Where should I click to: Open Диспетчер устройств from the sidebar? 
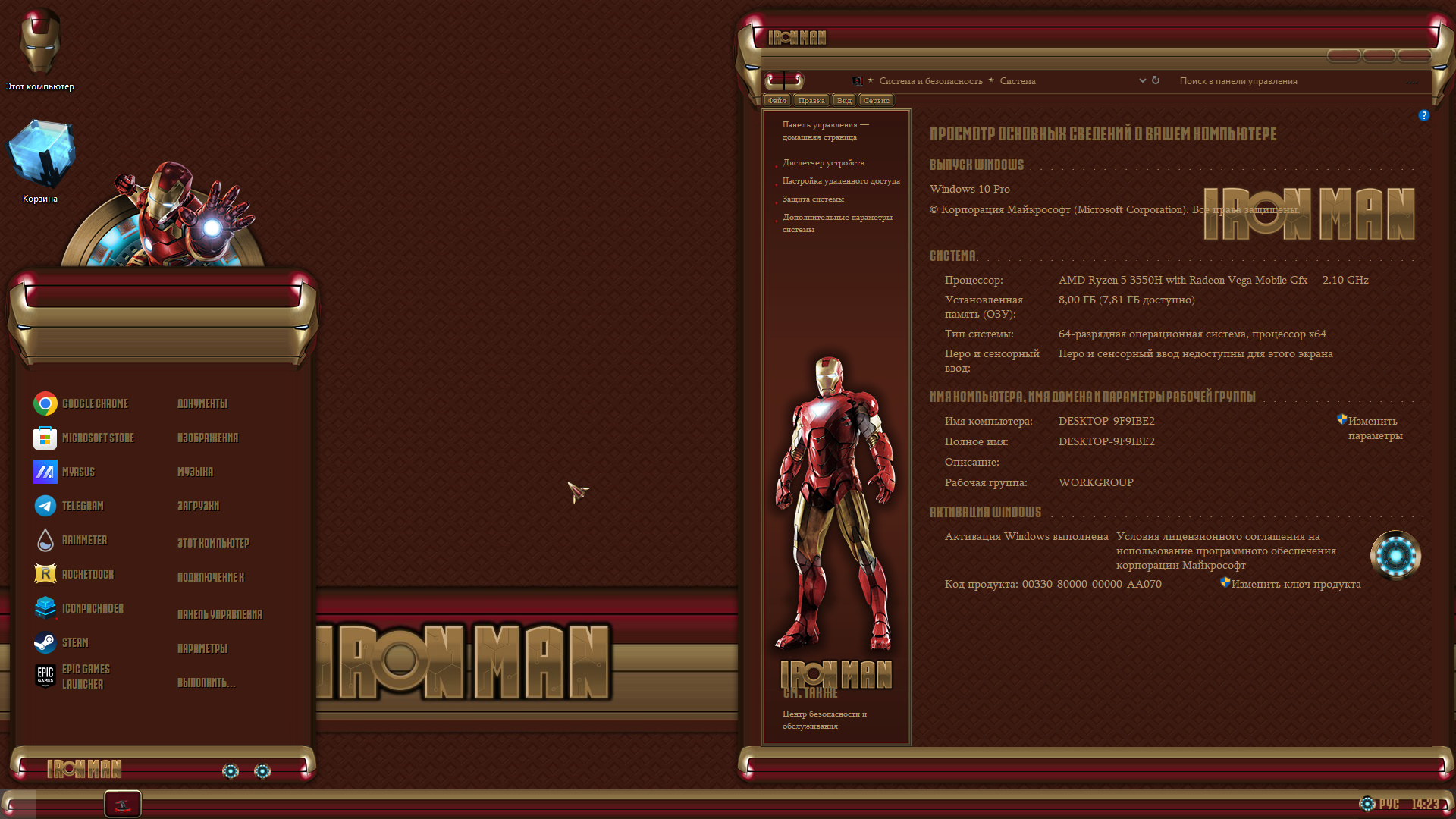822,162
